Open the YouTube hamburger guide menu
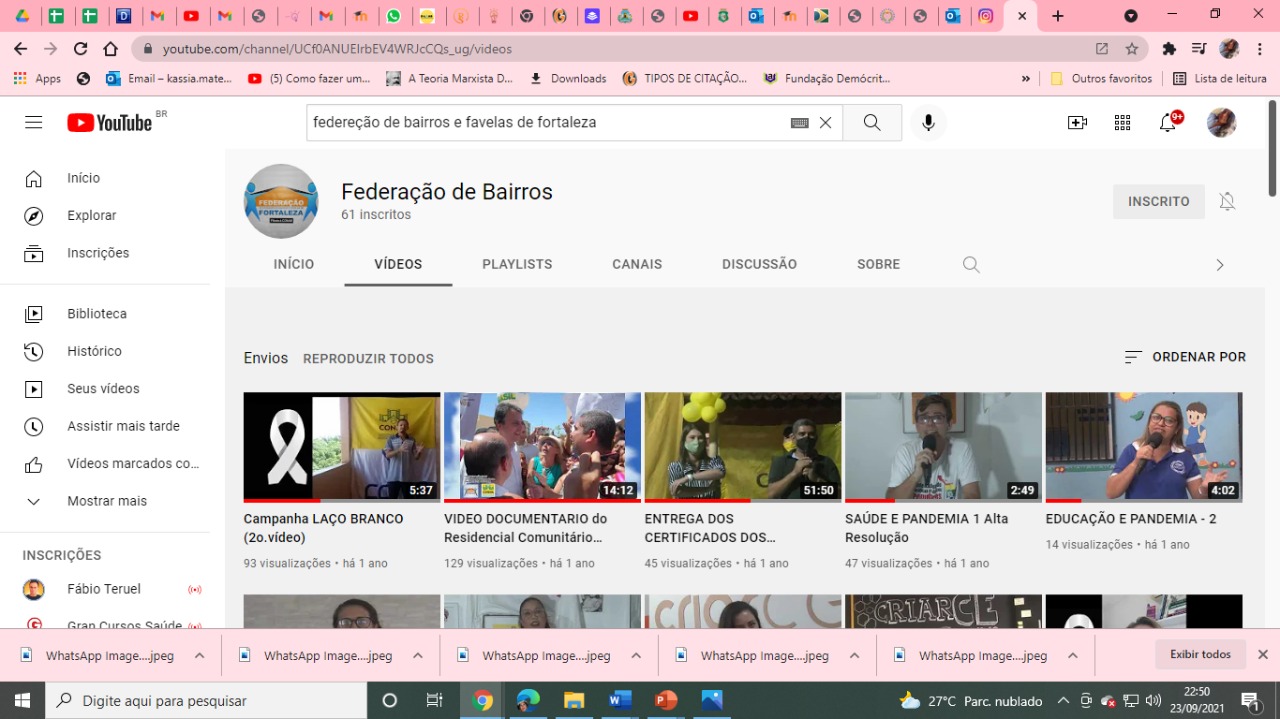The width and height of the screenshot is (1280, 719). [34, 122]
